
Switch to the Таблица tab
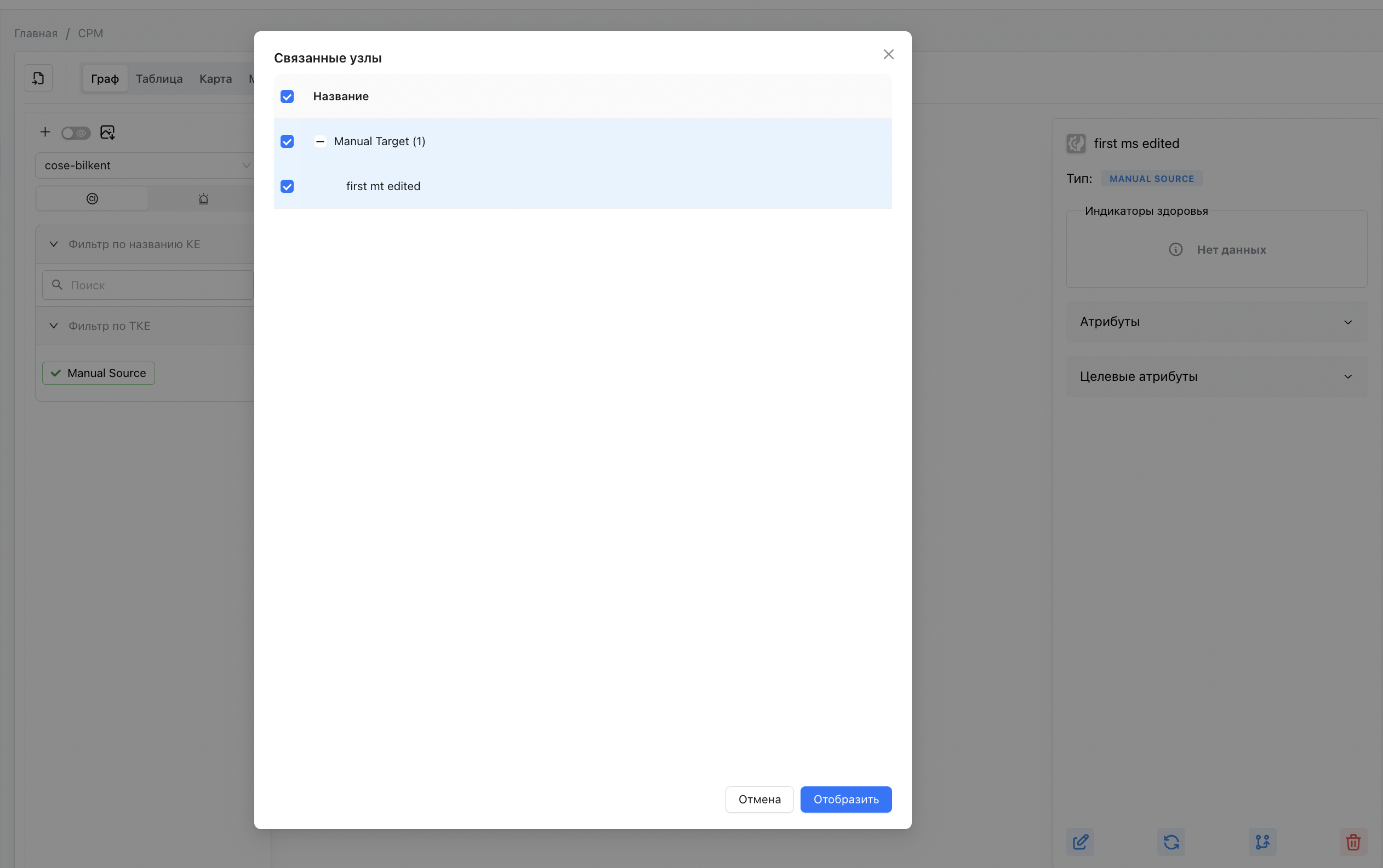coord(159,79)
